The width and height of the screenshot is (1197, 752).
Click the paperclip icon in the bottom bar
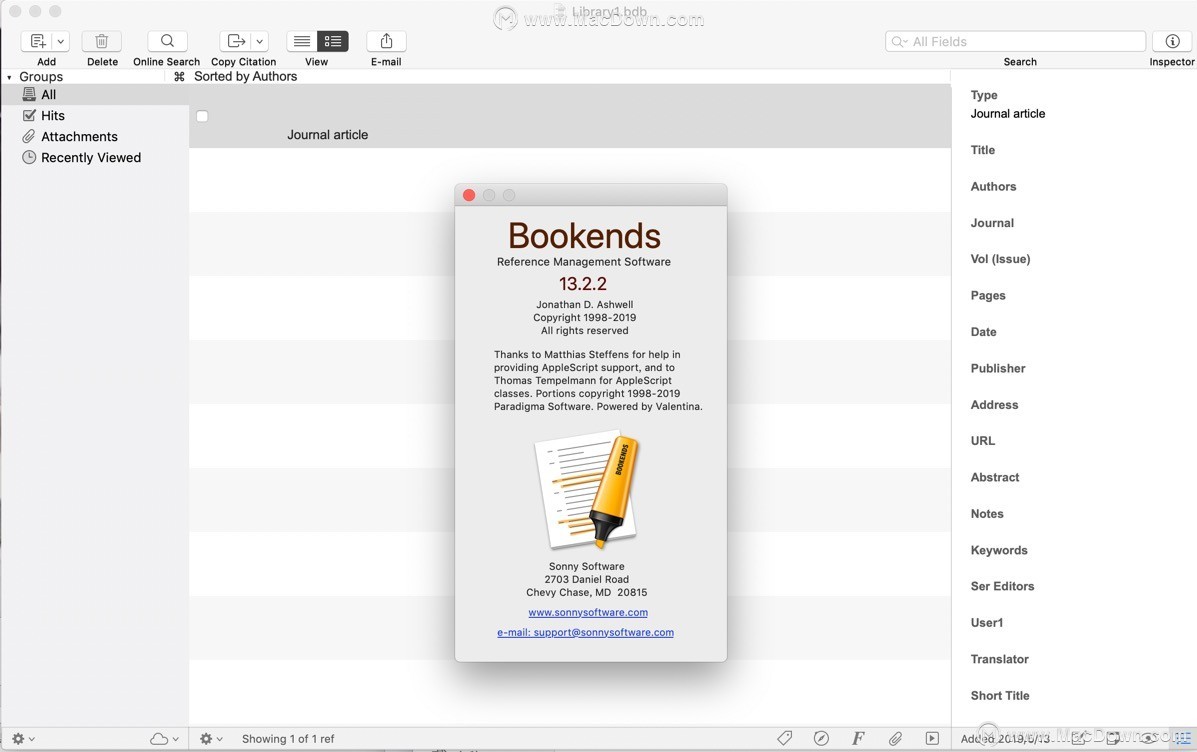895,738
